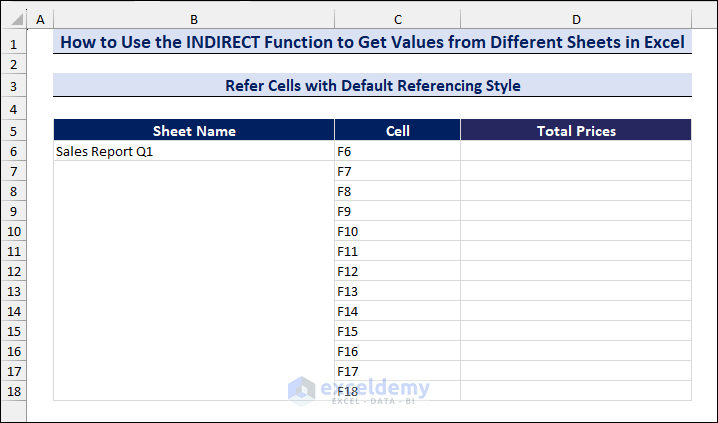Select column A header
This screenshot has width=718, height=423.
pyautogui.click(x=40, y=19)
